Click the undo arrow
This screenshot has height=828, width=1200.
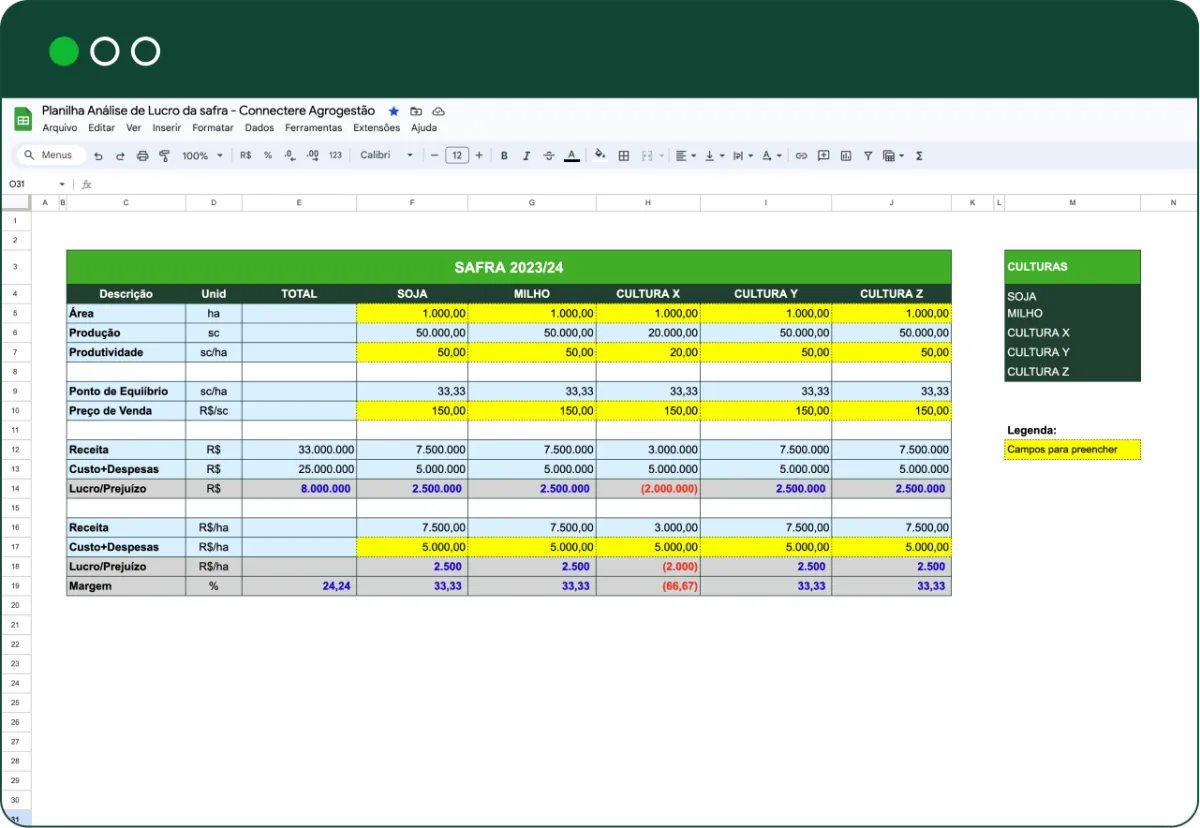98,156
